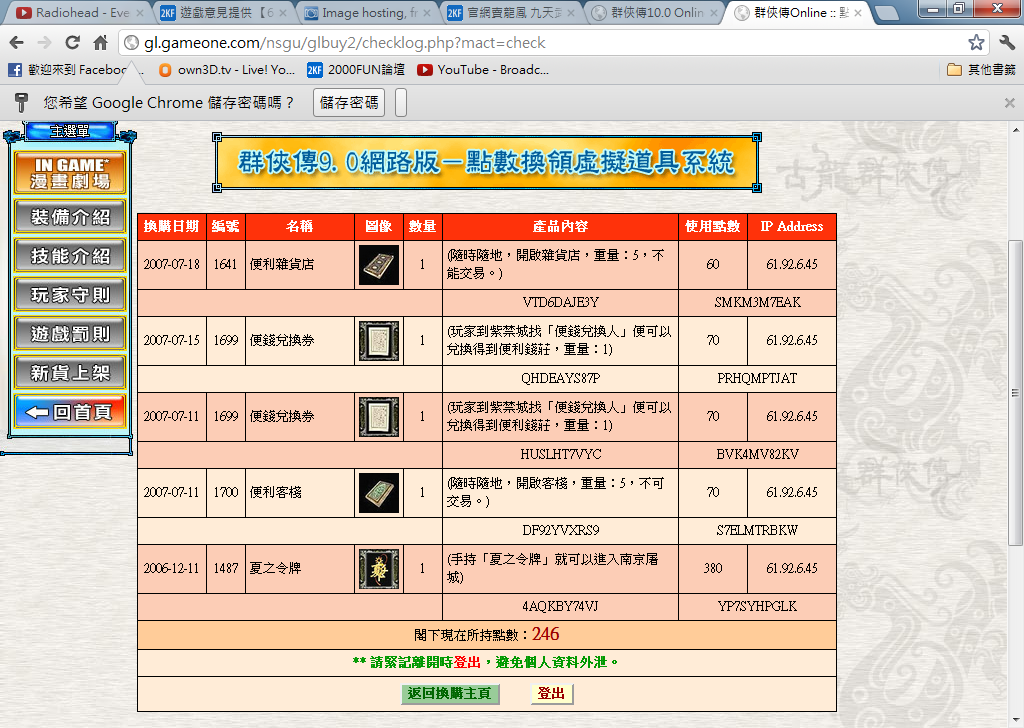1024x728 pixels.
Task: Reload the page with refresh icon
Action: point(72,43)
